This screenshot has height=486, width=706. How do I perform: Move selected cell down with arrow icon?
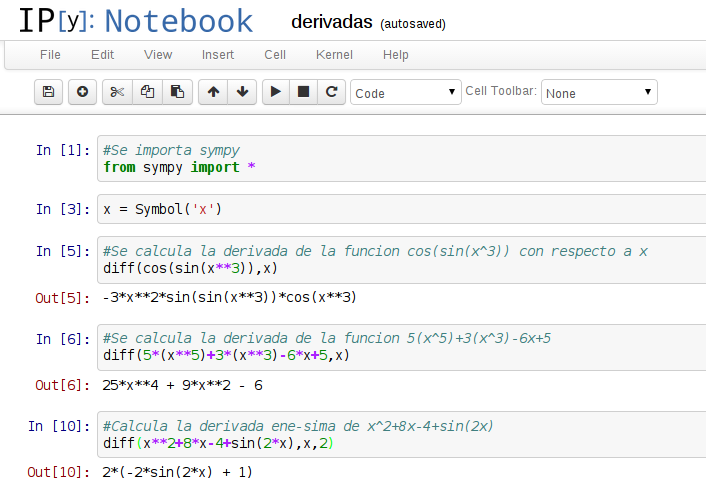[242, 92]
